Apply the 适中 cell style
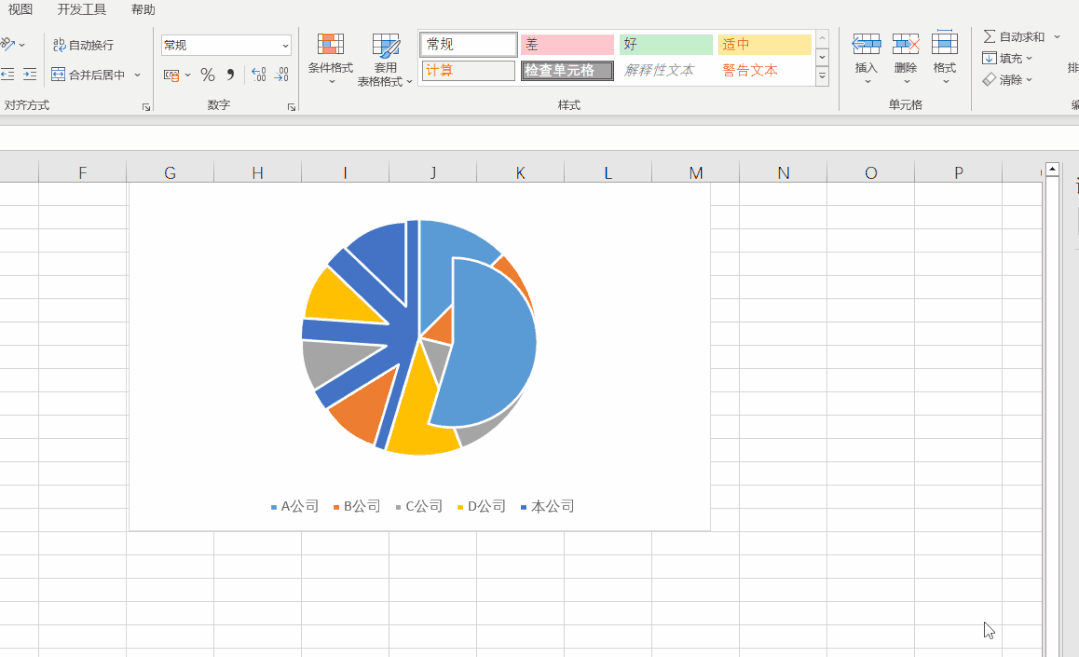This screenshot has height=657, width=1079. (x=765, y=45)
